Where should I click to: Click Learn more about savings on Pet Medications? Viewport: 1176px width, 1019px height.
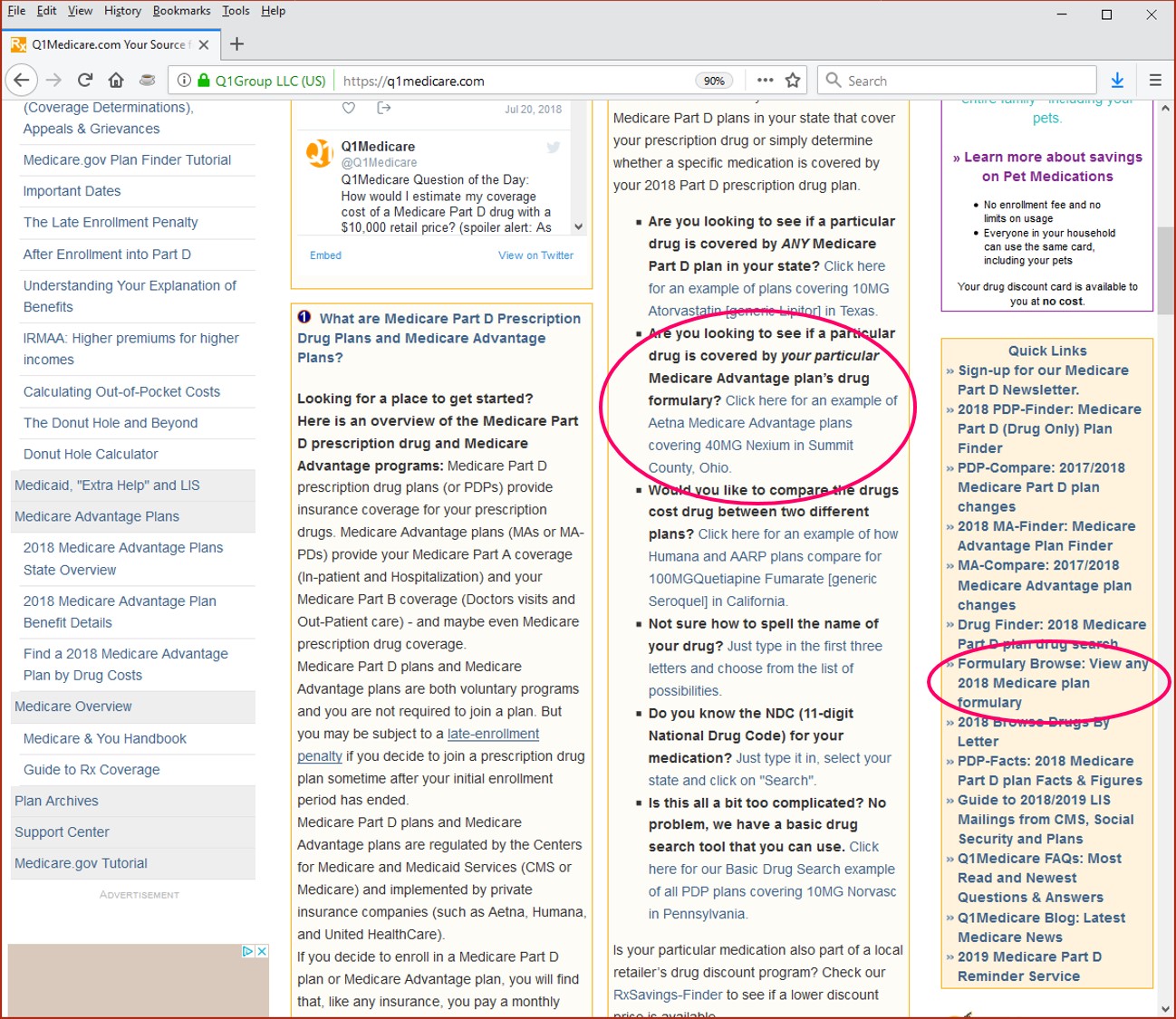tap(1047, 167)
